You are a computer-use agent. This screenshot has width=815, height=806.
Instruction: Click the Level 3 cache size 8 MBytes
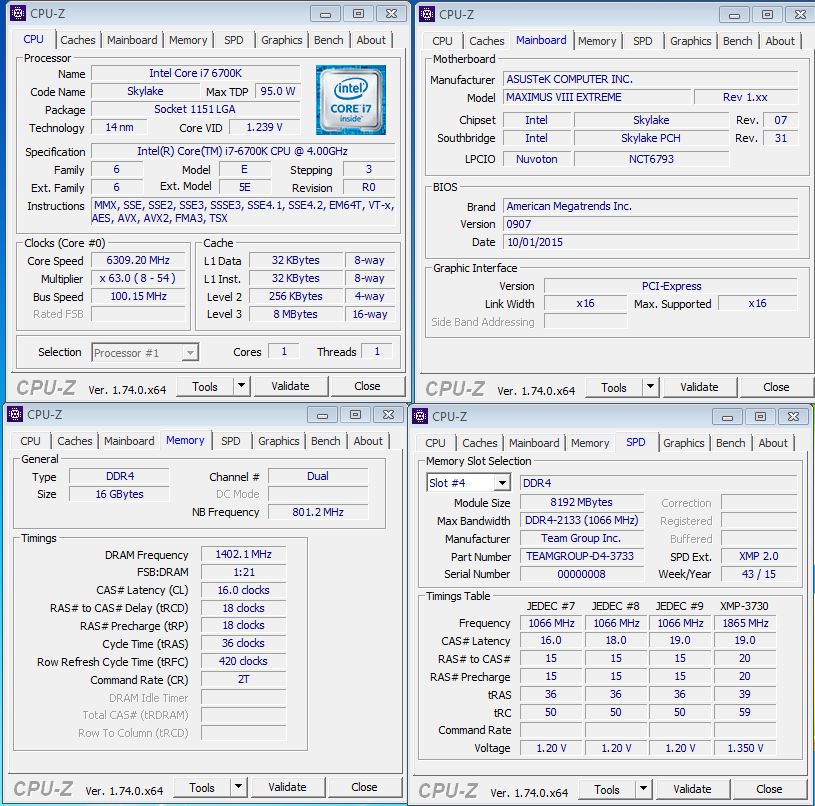[295, 314]
